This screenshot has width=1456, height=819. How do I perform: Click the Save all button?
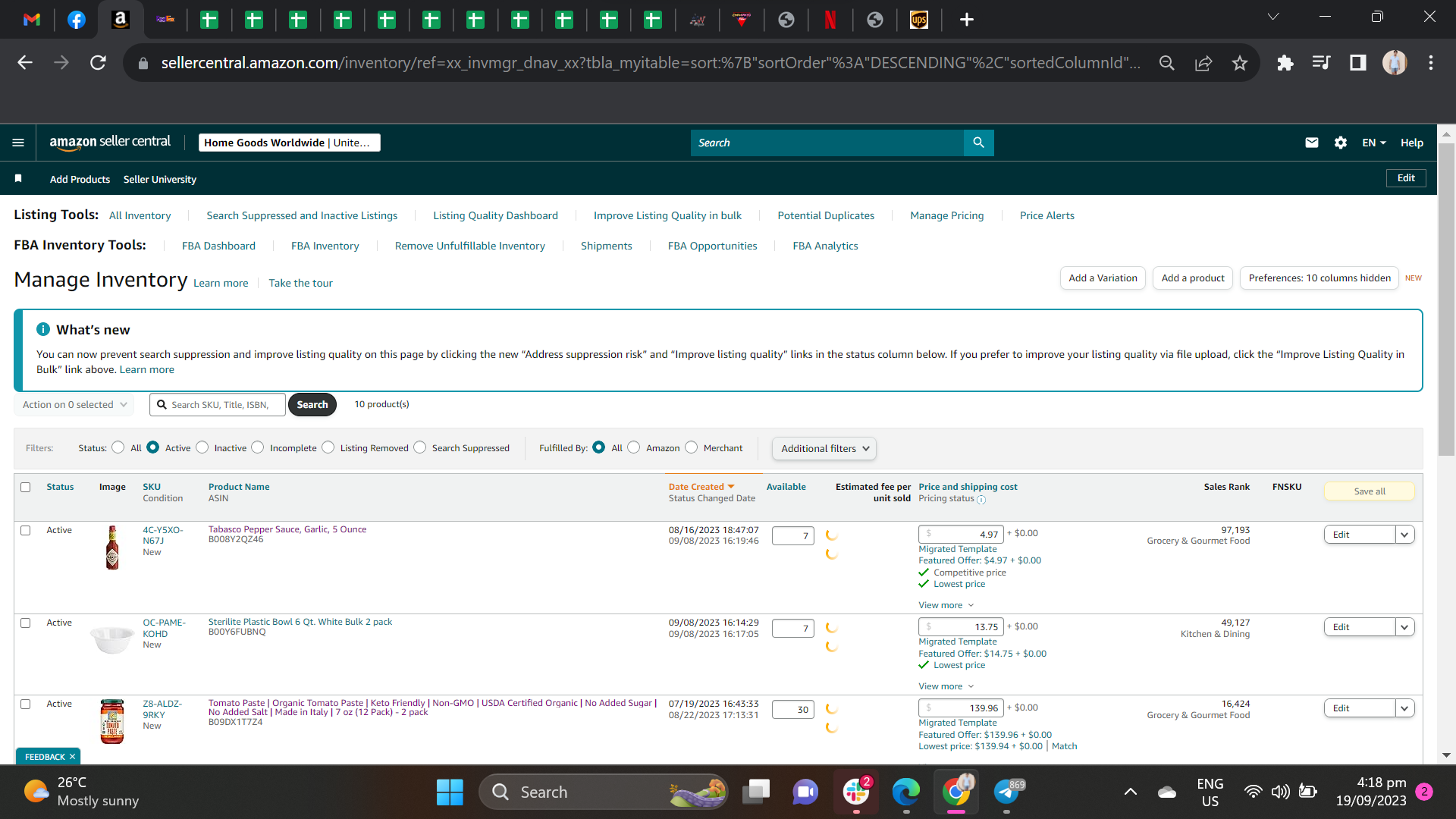pos(1369,491)
